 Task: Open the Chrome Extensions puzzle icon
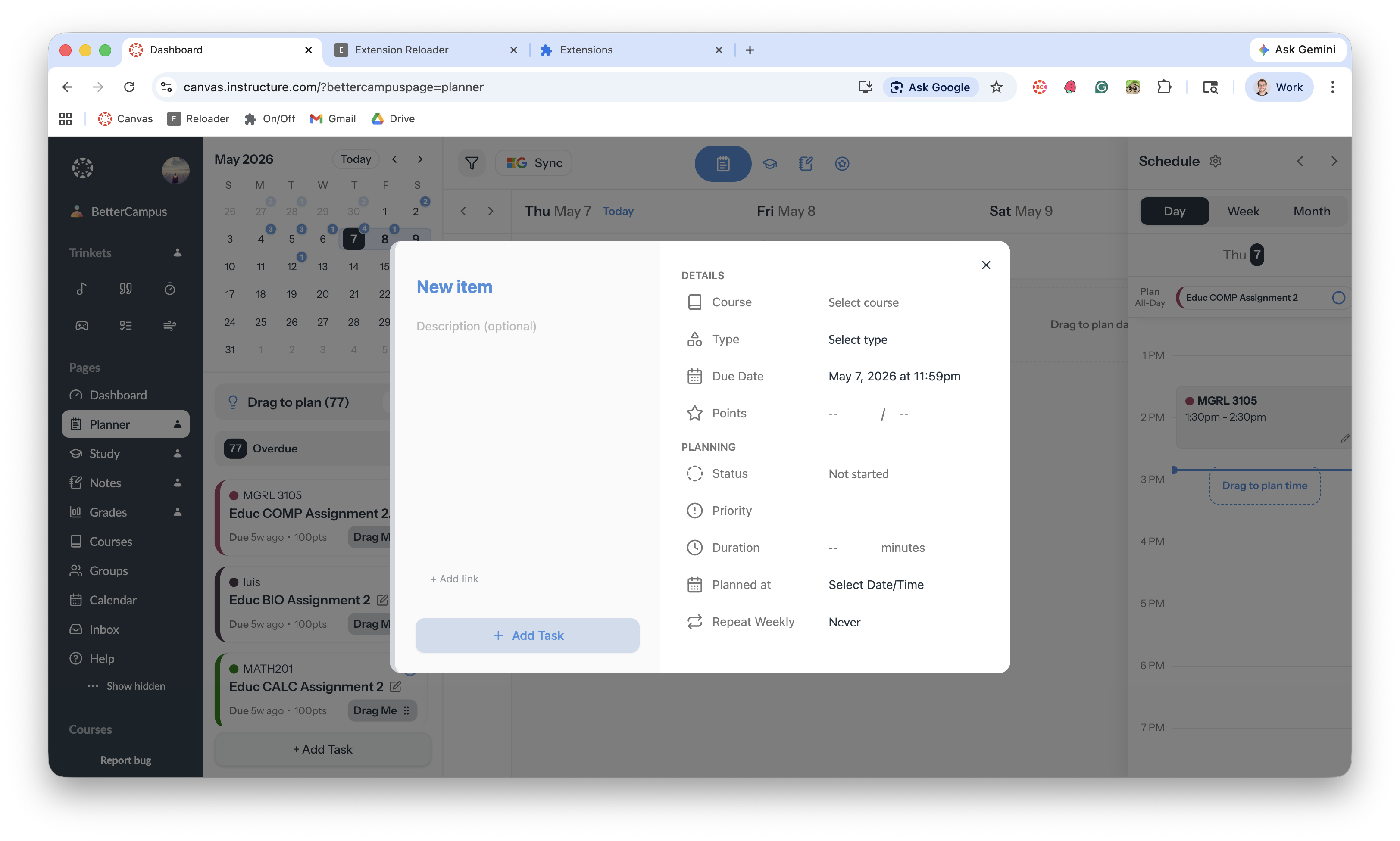click(1164, 87)
